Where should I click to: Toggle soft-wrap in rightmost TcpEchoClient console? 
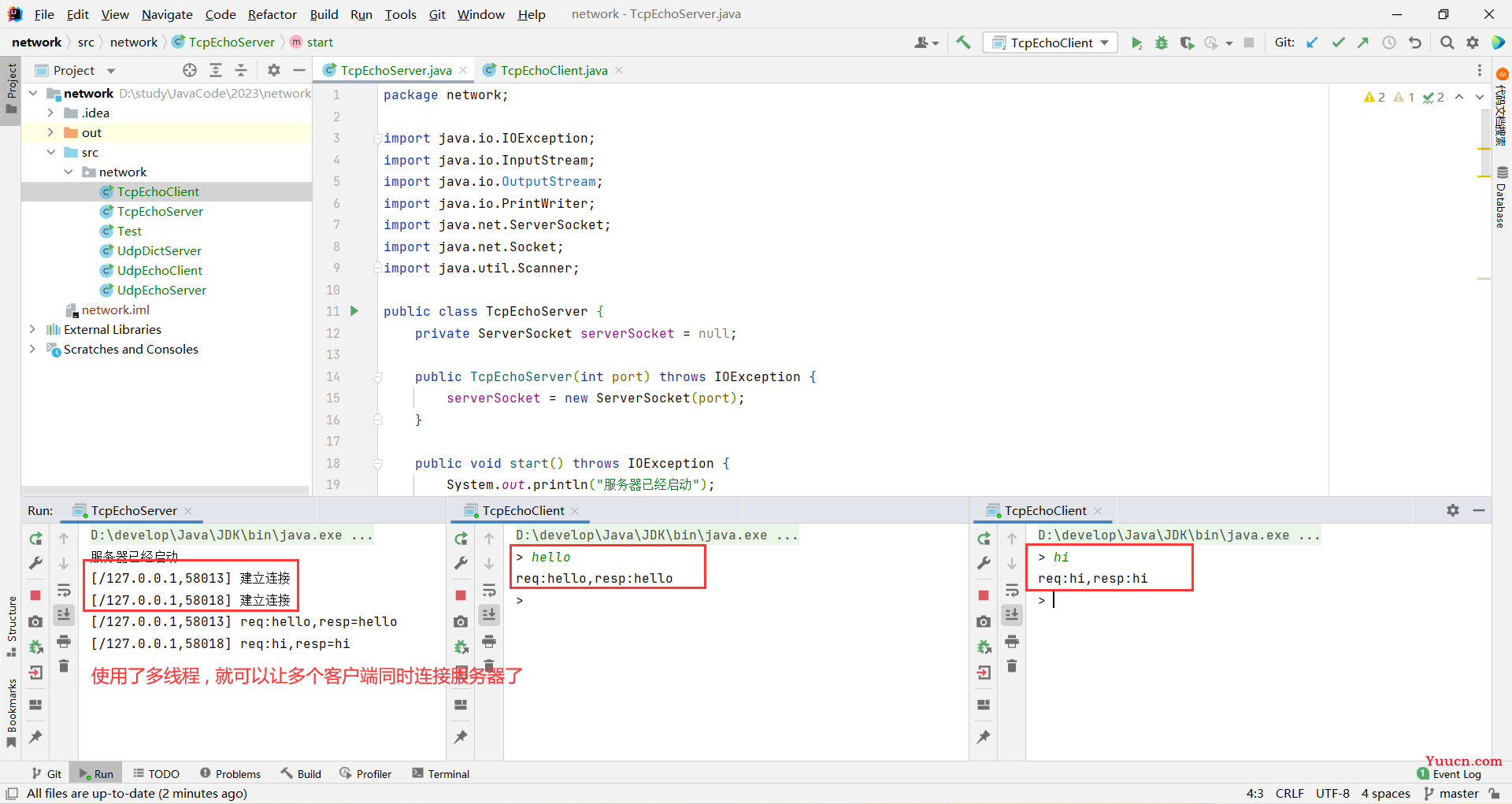pos(1012,590)
